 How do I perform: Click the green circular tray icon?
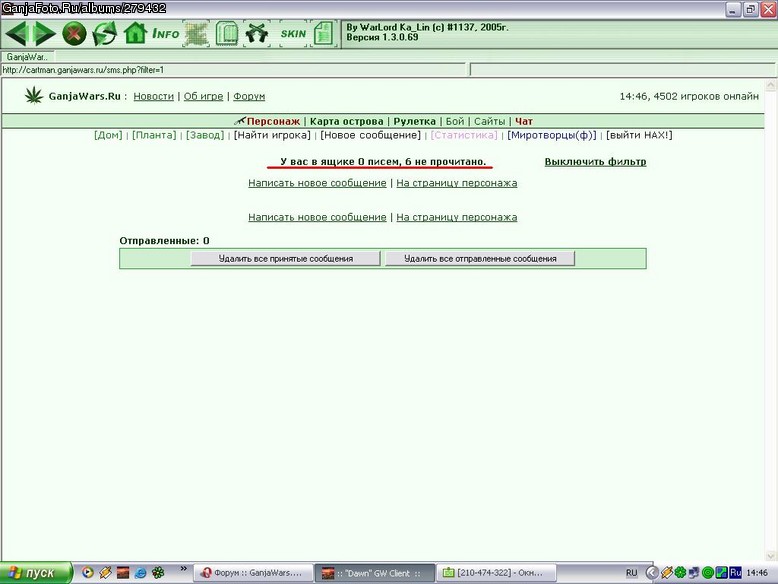[708, 573]
